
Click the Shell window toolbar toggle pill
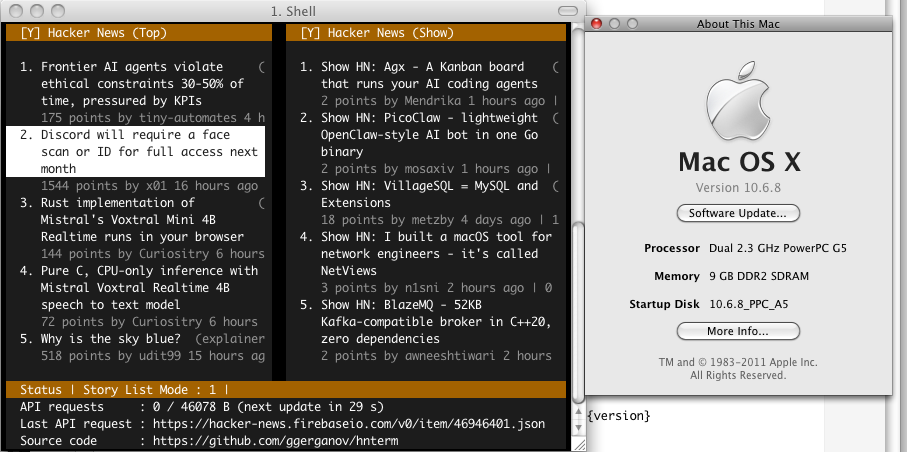(x=568, y=11)
